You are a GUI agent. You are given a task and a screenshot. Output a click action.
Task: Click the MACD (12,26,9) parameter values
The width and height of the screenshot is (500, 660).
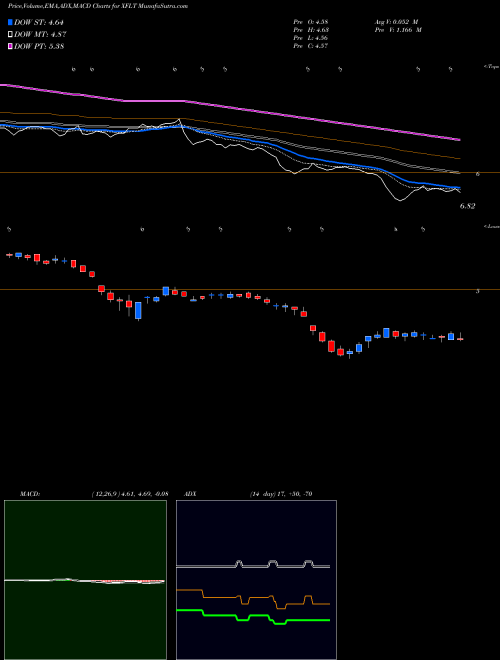tap(130, 494)
